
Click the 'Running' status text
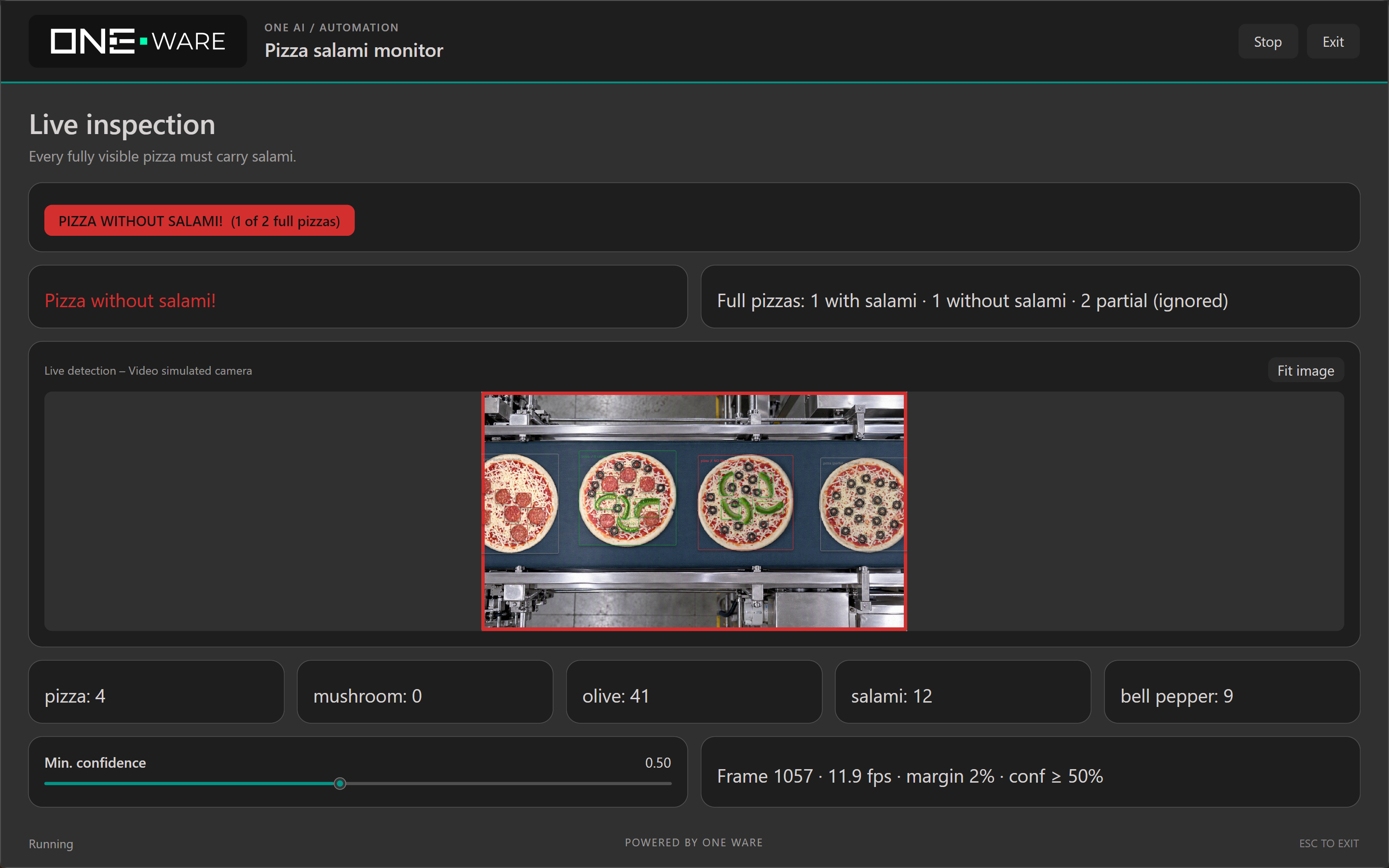(x=51, y=844)
